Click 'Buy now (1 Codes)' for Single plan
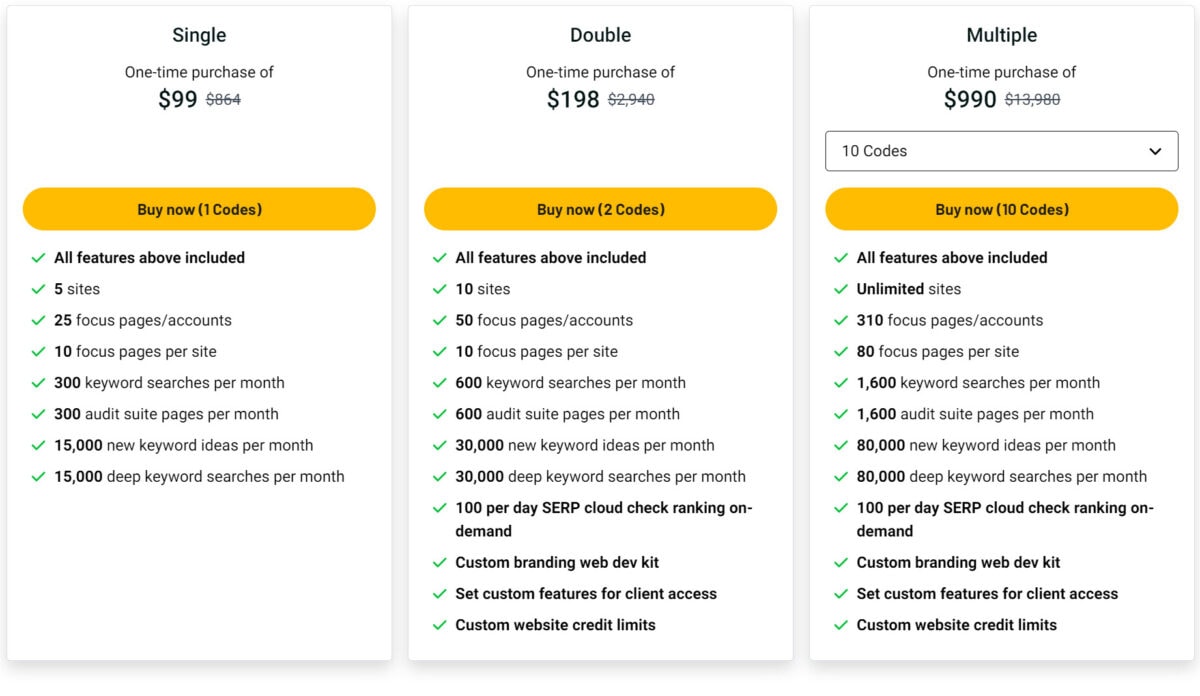Viewport: 1200px width, 696px height. [x=199, y=209]
